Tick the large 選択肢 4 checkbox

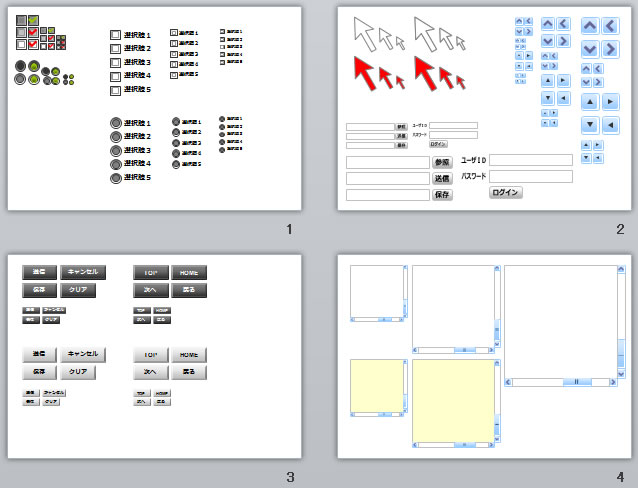[x=115, y=76]
